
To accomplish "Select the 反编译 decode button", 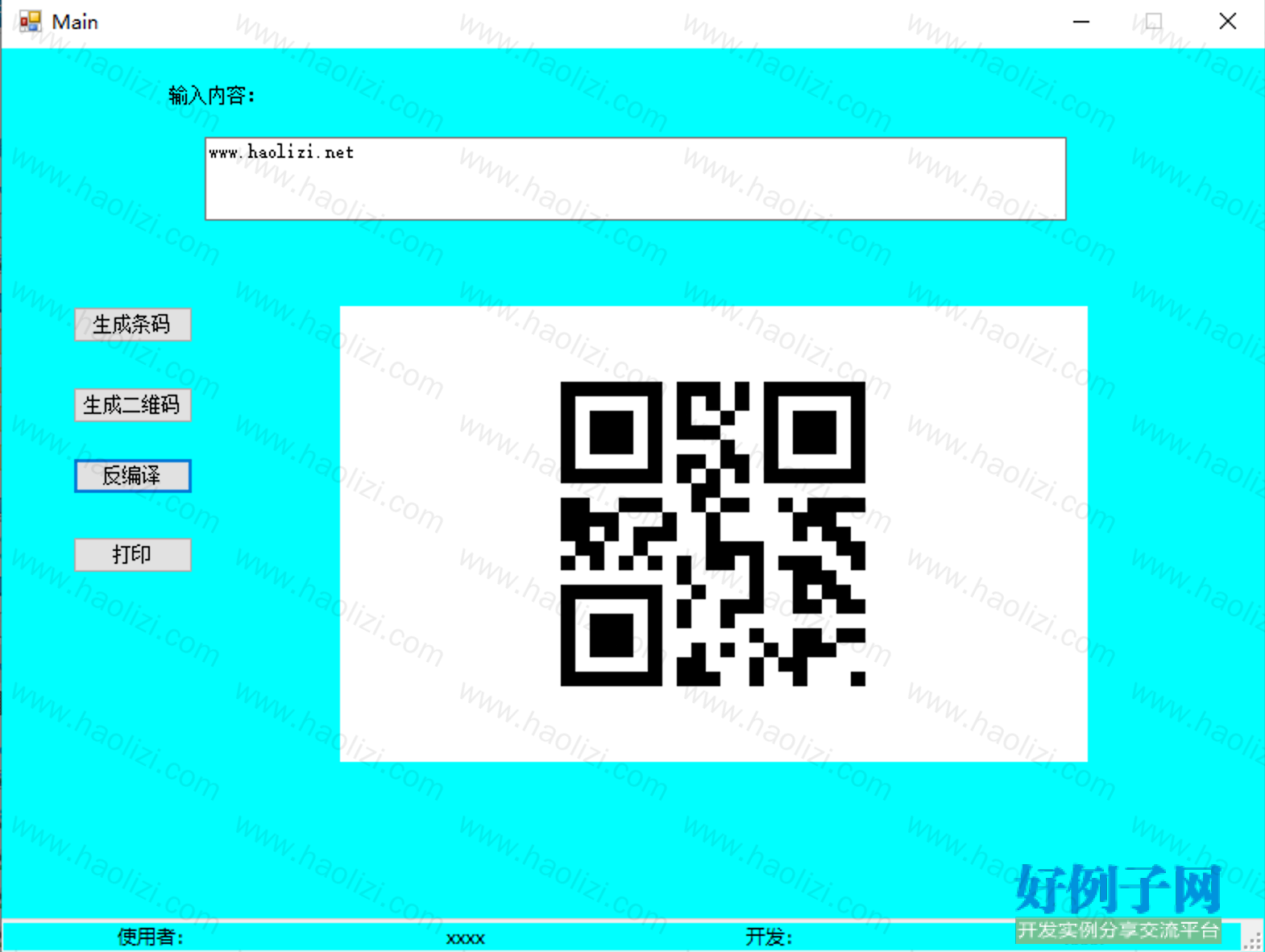I will pos(133,476).
